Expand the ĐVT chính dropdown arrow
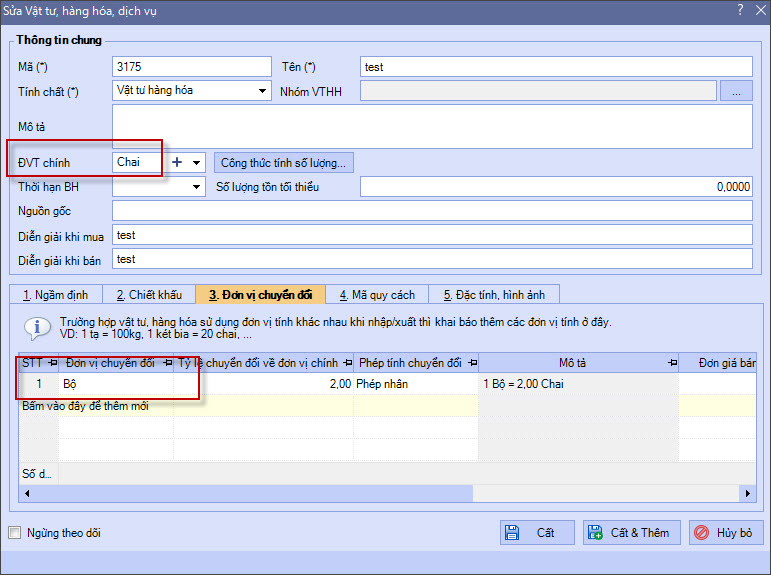 pos(197,162)
